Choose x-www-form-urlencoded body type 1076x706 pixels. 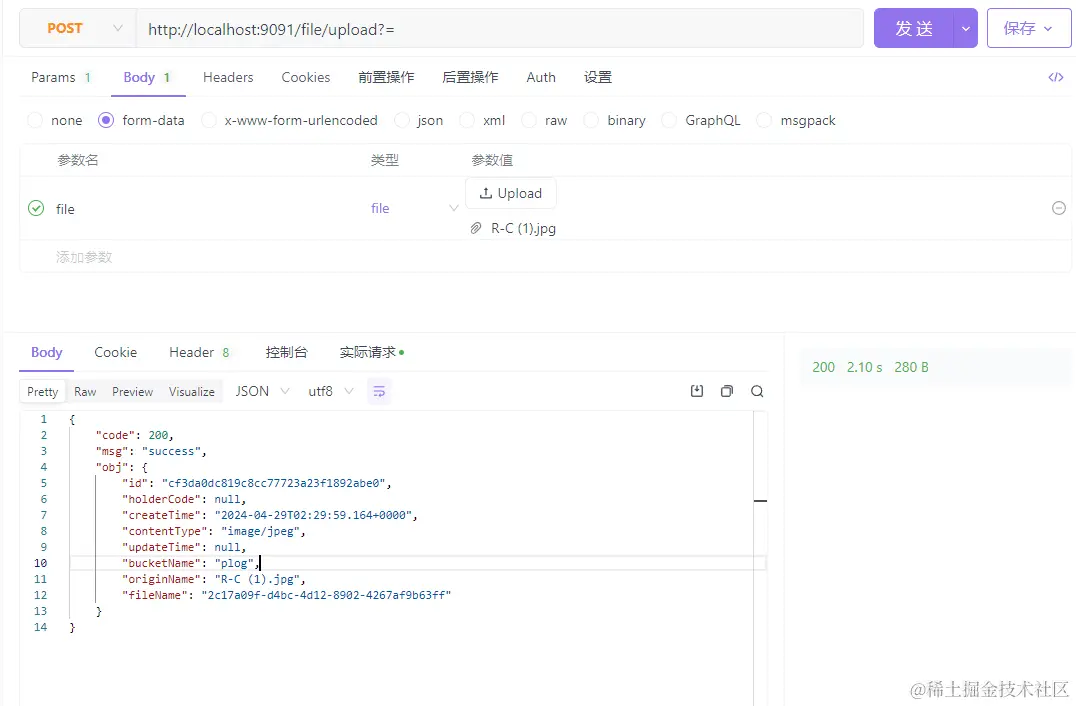pos(289,120)
